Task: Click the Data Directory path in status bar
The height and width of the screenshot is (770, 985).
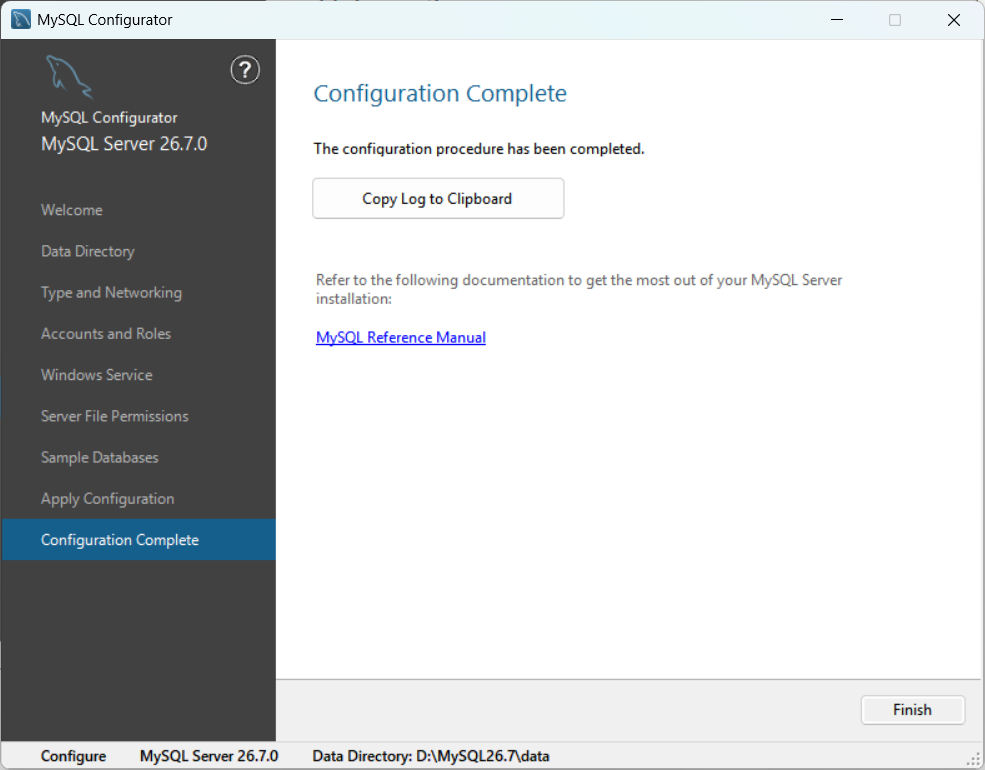Action: (x=431, y=756)
